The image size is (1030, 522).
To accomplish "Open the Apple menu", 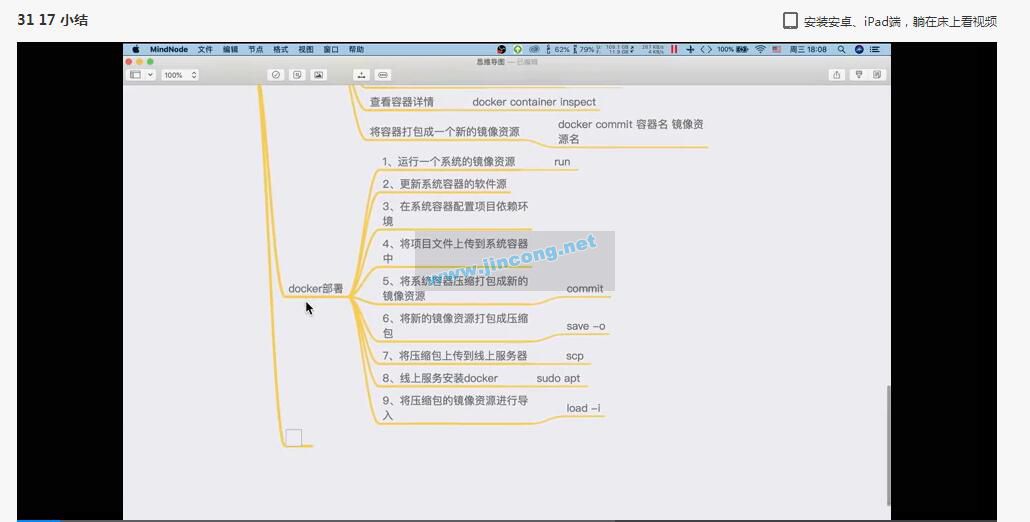I will click(x=136, y=49).
